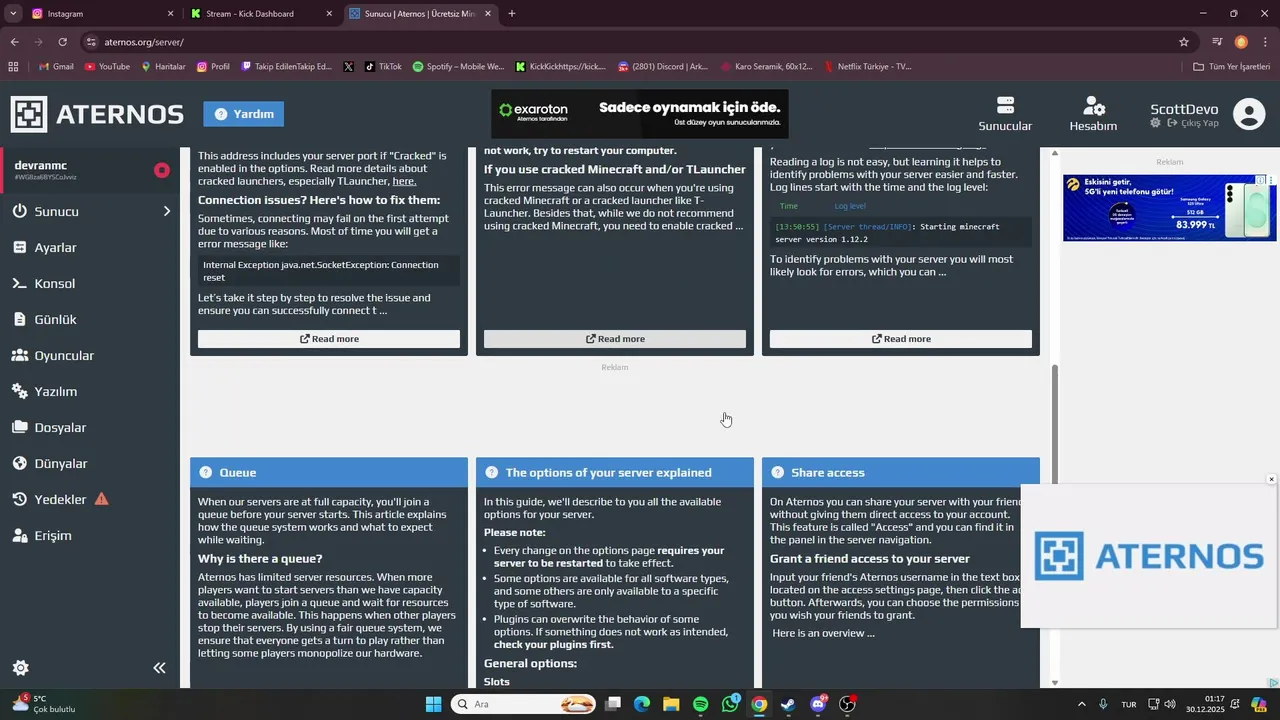Viewport: 1280px width, 720px height.
Task: Open the Gmail bookmark
Action: click(55, 66)
